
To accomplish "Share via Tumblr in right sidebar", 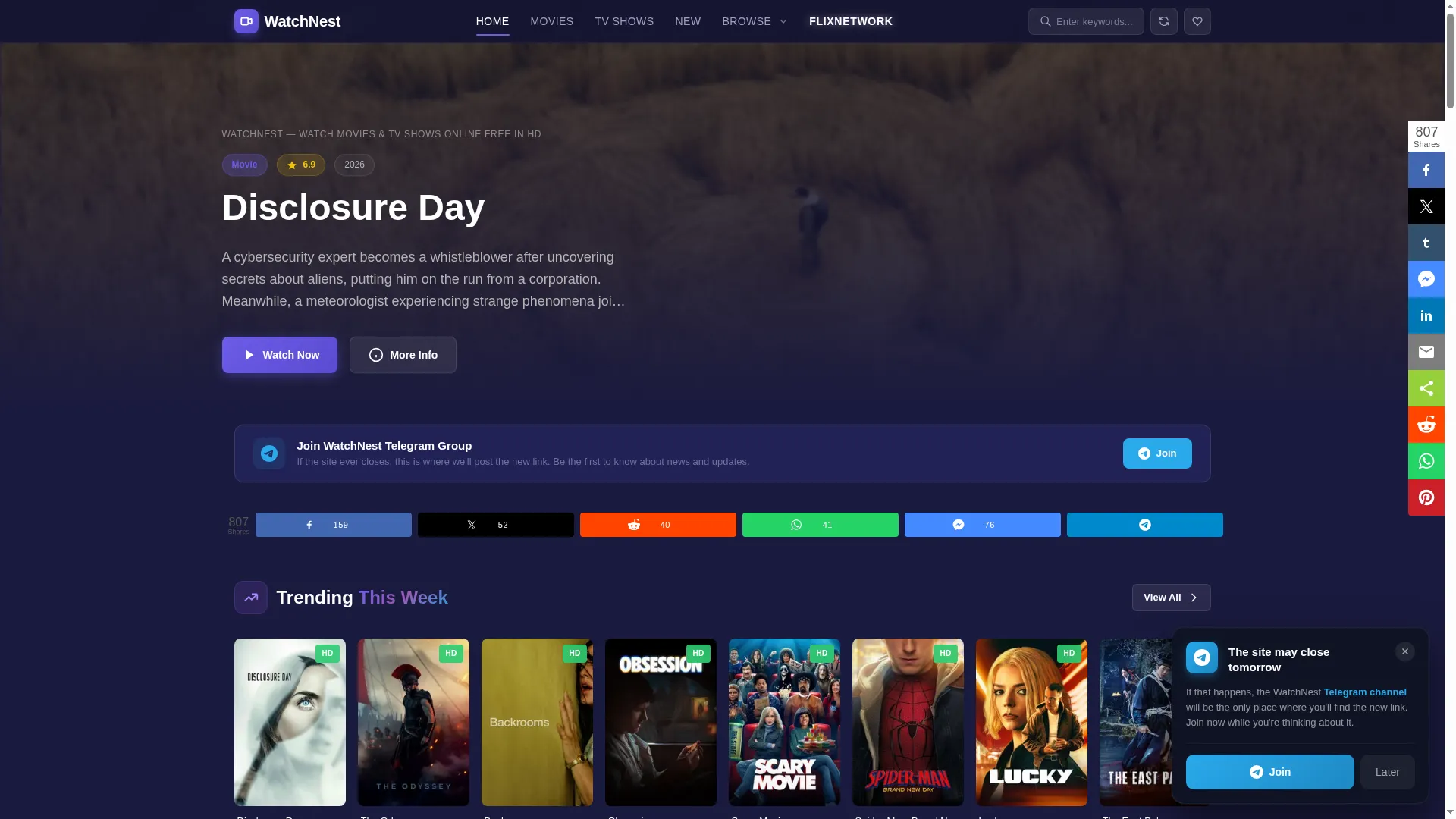I will (x=1426, y=243).
